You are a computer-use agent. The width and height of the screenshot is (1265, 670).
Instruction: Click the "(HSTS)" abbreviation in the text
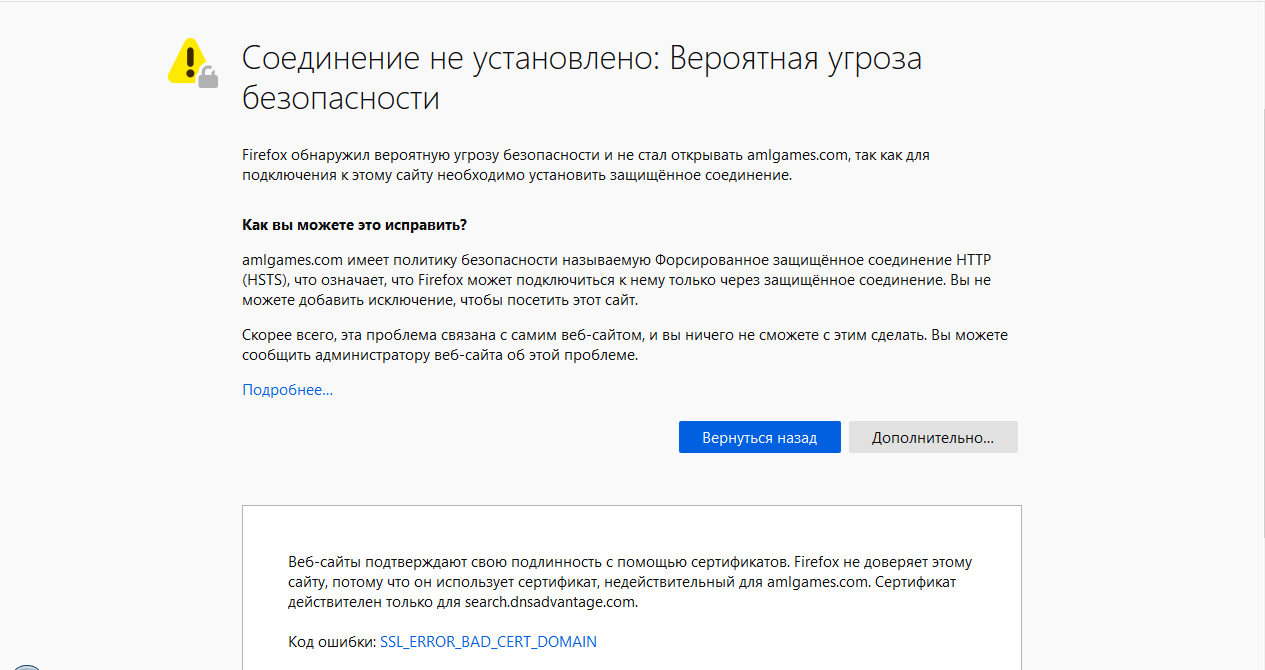point(265,280)
